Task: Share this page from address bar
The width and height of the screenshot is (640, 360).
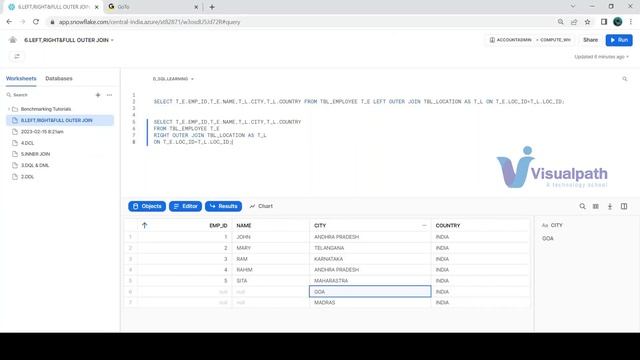Action: 574,22
